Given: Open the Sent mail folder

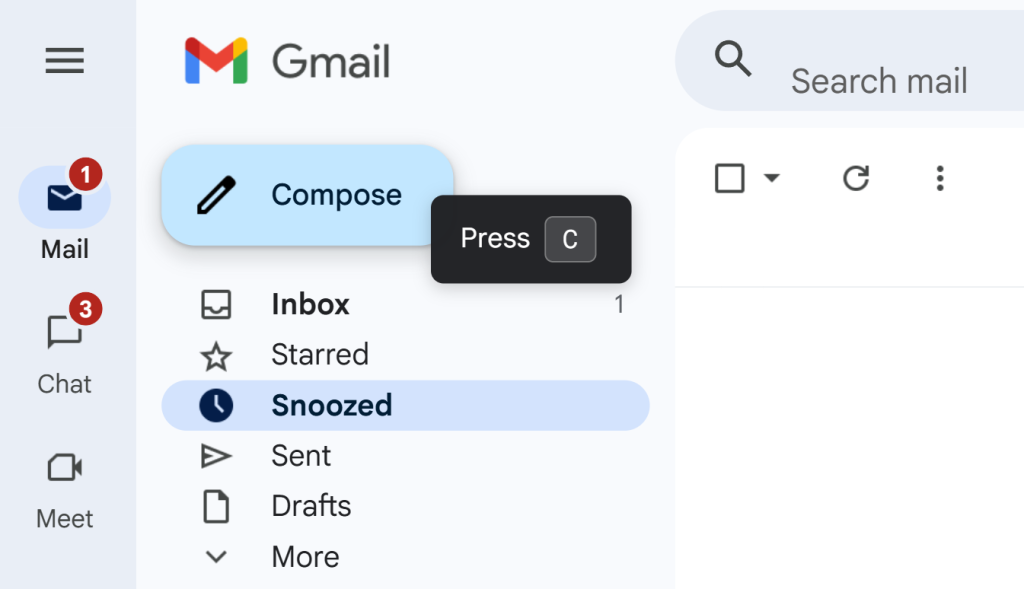Looking at the screenshot, I should (300, 456).
